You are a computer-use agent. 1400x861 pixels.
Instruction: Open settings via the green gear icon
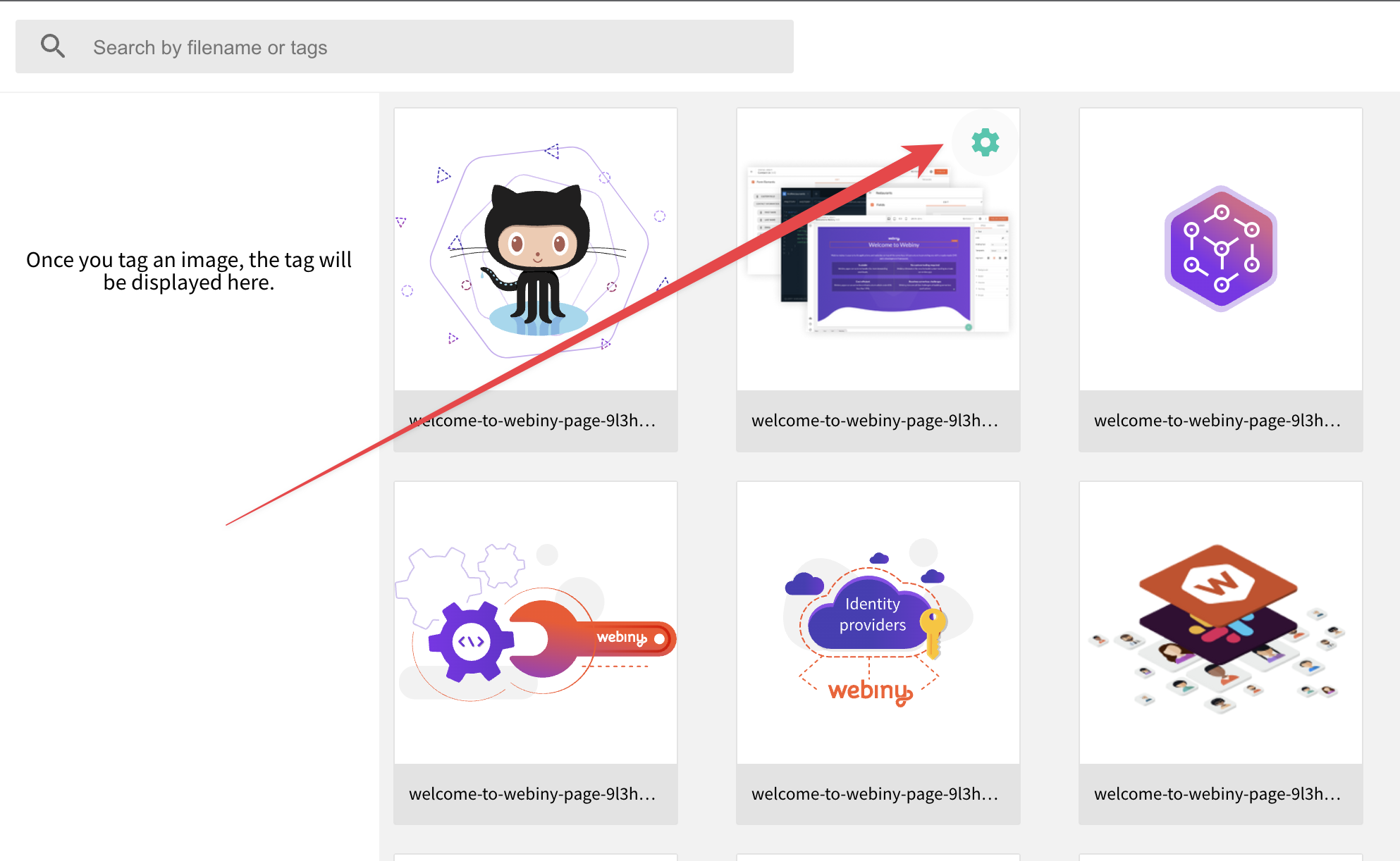pos(985,143)
